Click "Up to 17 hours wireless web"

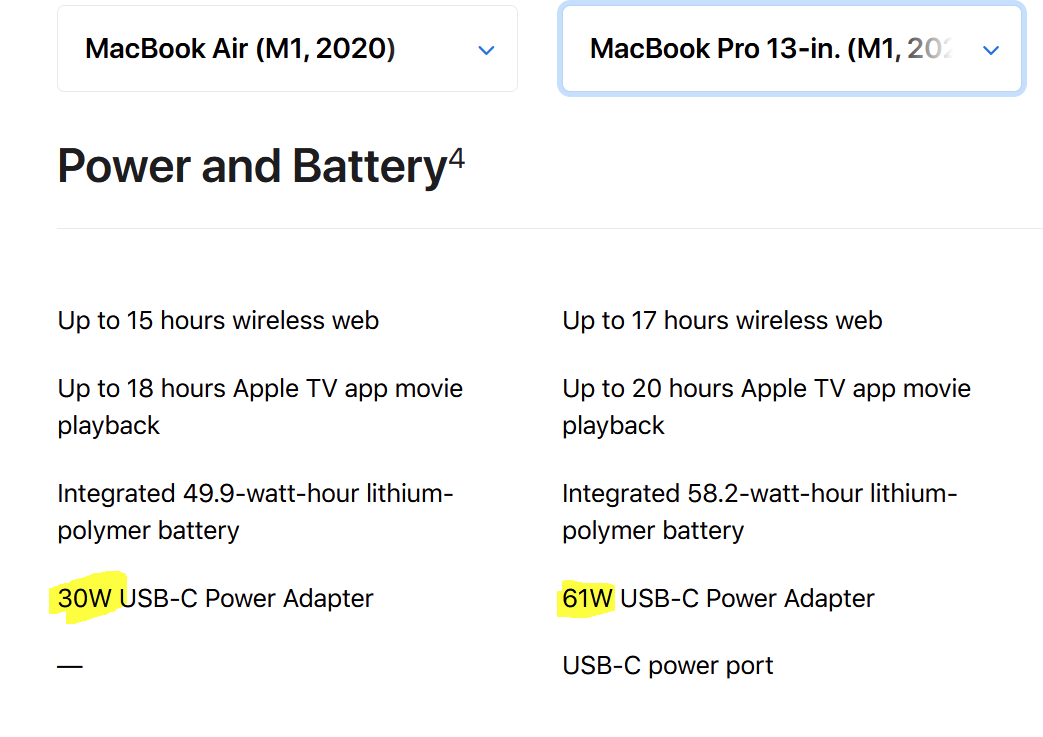(722, 321)
